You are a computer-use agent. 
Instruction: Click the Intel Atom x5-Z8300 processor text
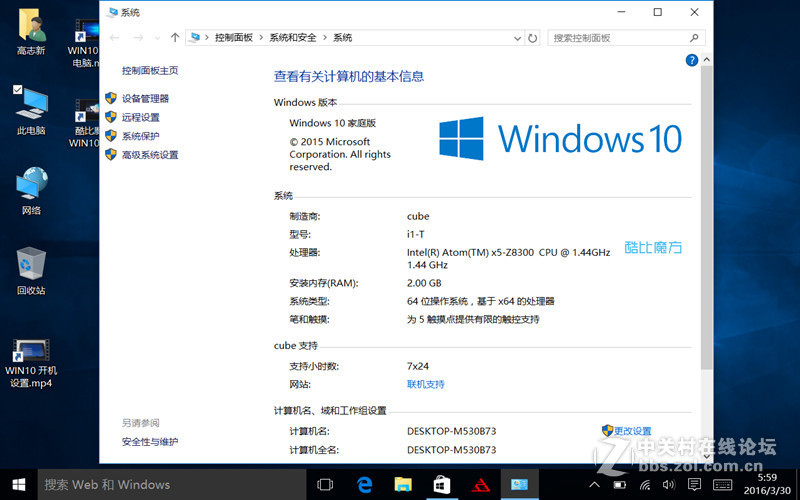(x=508, y=259)
